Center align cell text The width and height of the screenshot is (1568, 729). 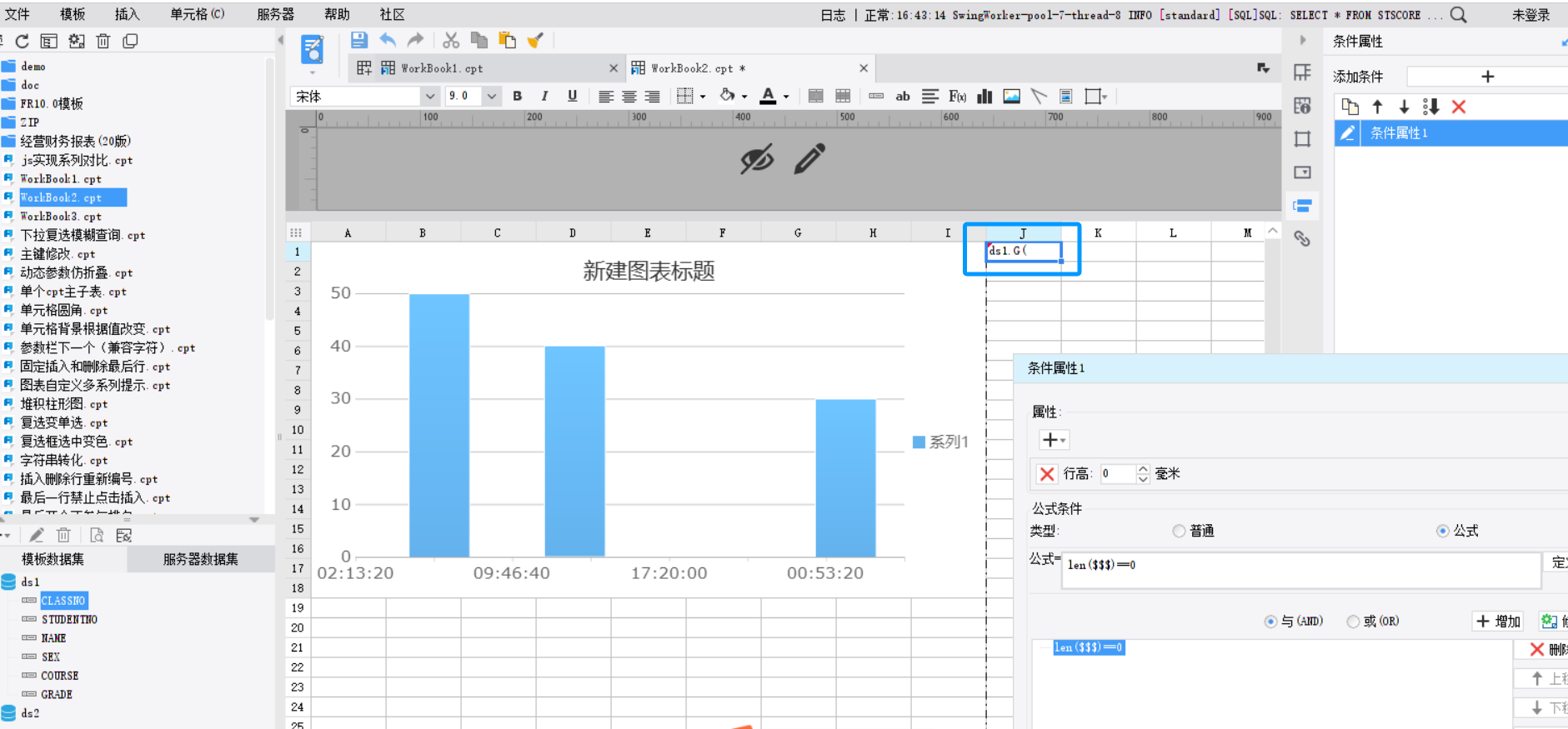[629, 97]
